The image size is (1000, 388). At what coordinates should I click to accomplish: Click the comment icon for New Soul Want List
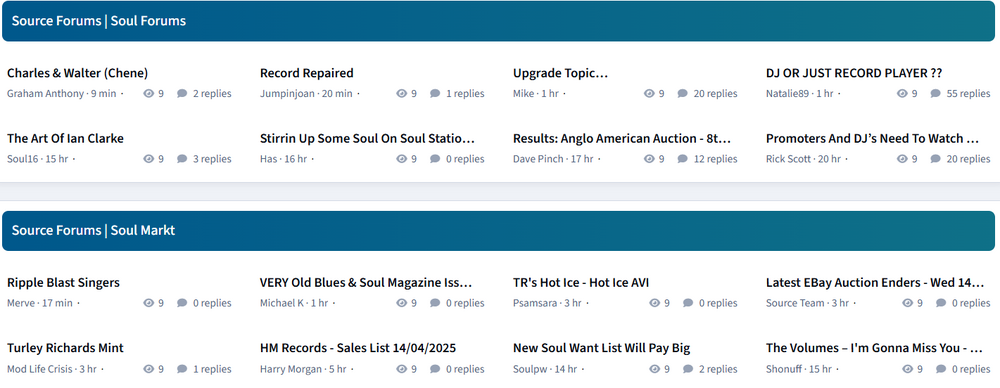click(688, 369)
